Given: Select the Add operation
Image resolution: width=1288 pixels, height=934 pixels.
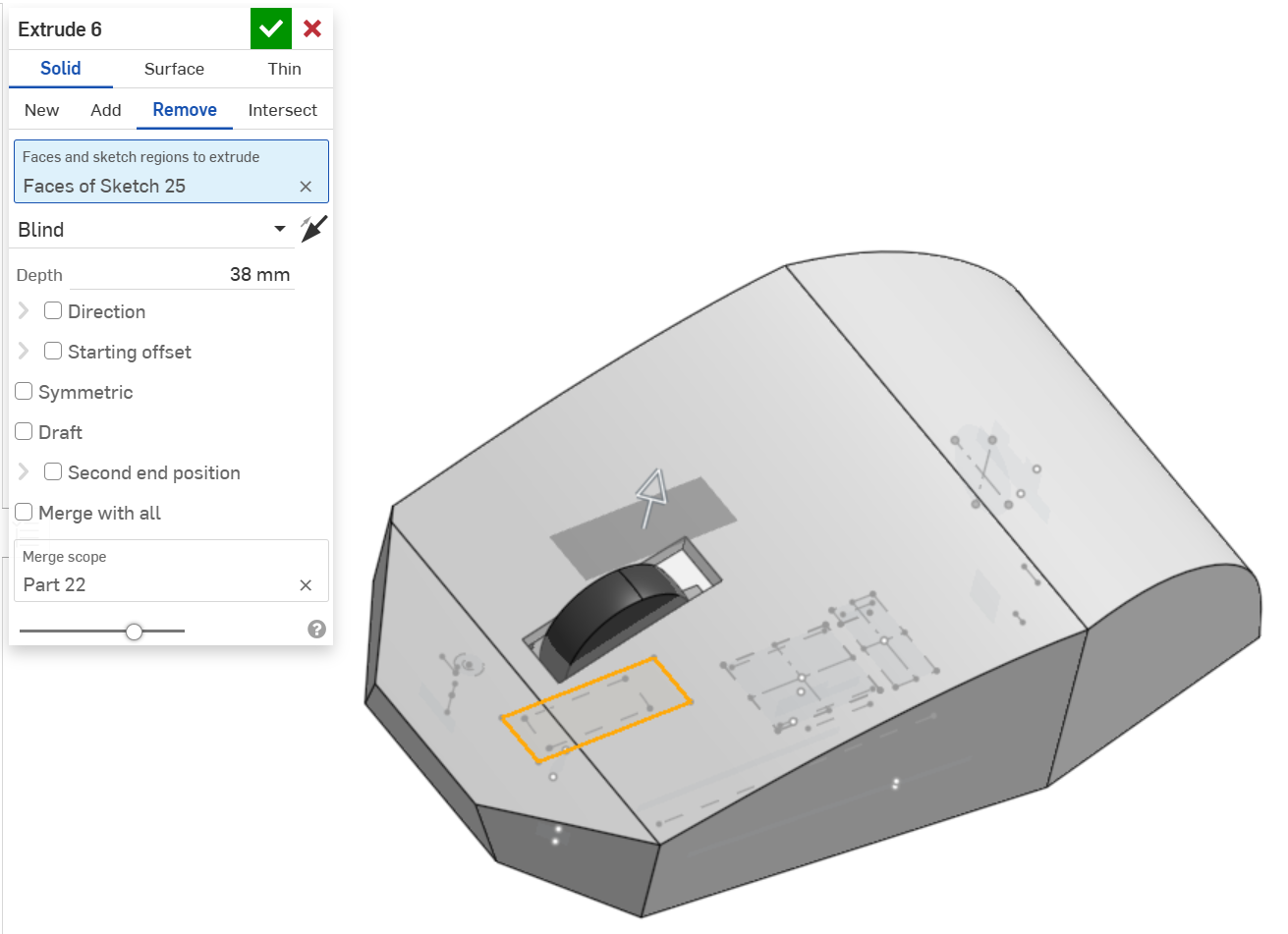Looking at the screenshot, I should pyautogui.click(x=106, y=110).
